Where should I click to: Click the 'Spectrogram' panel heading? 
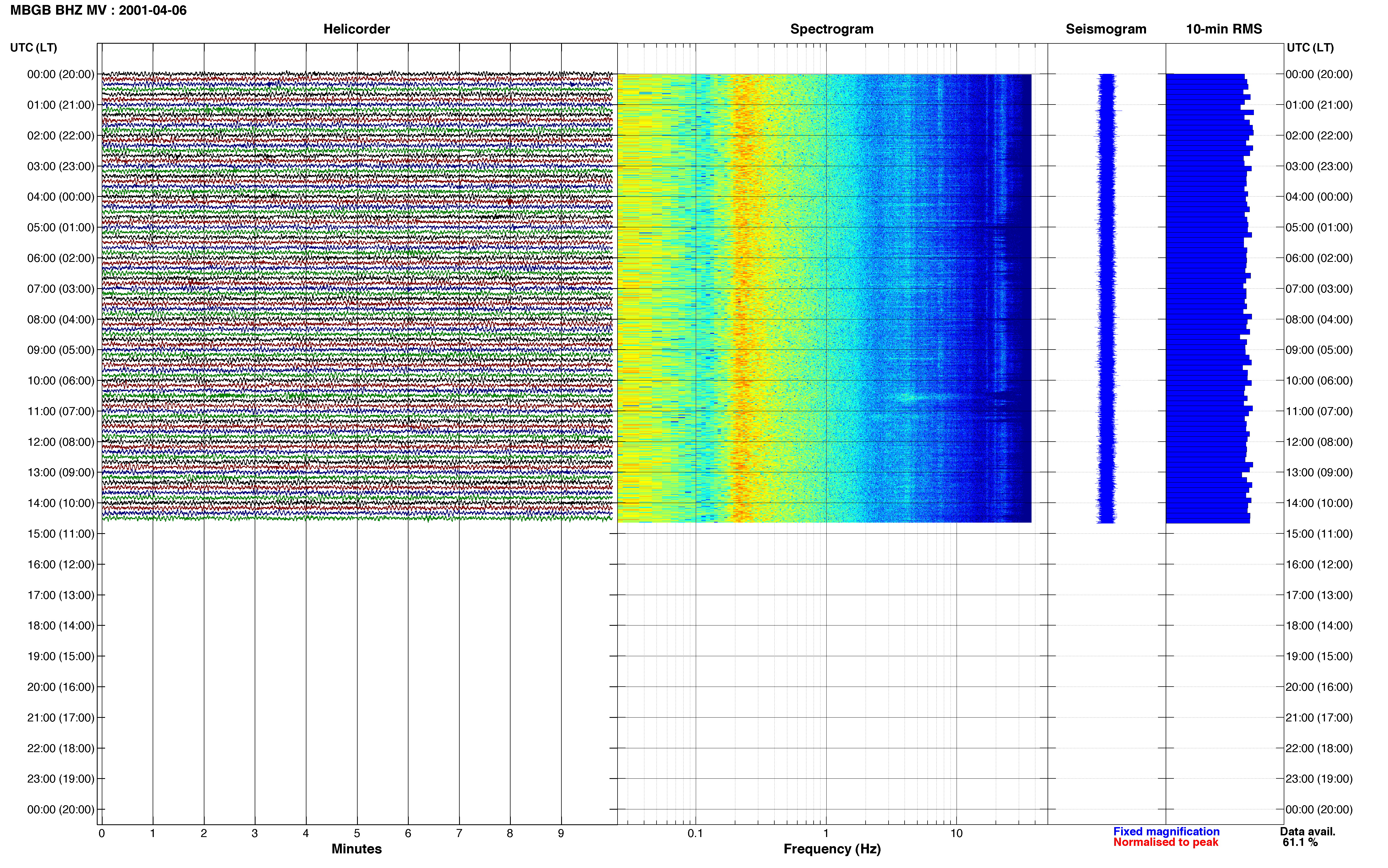[x=832, y=29]
